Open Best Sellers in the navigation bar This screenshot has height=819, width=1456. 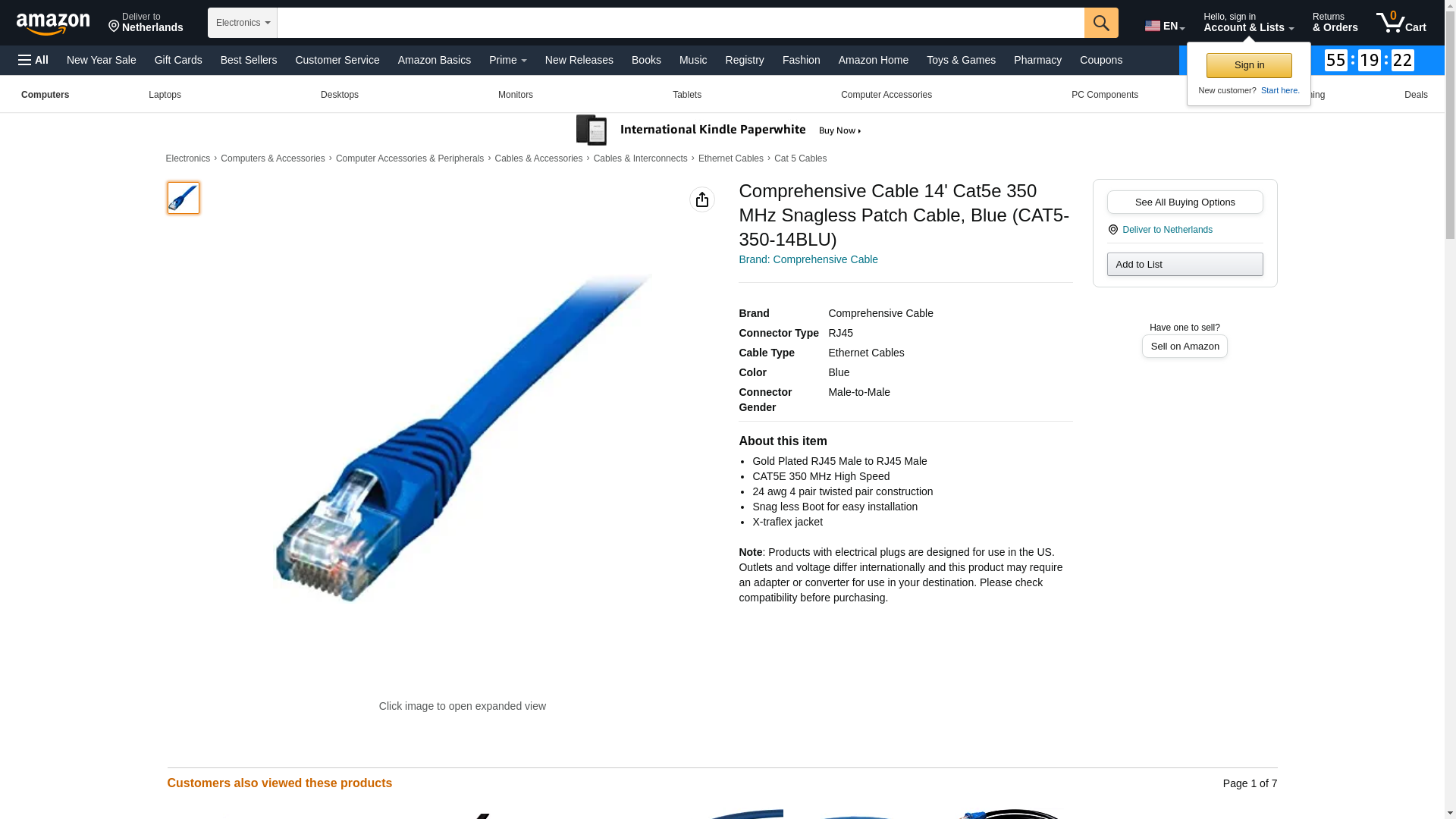click(249, 60)
